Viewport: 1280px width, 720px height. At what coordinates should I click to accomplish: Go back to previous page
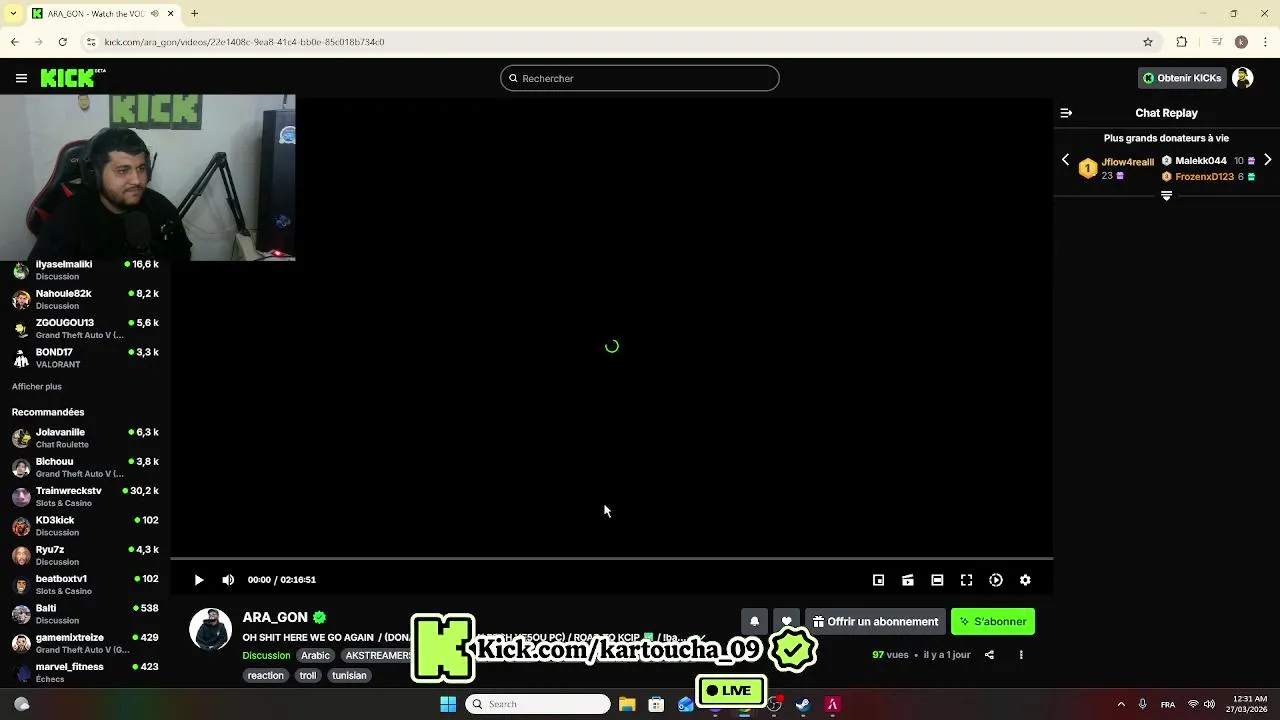(14, 42)
